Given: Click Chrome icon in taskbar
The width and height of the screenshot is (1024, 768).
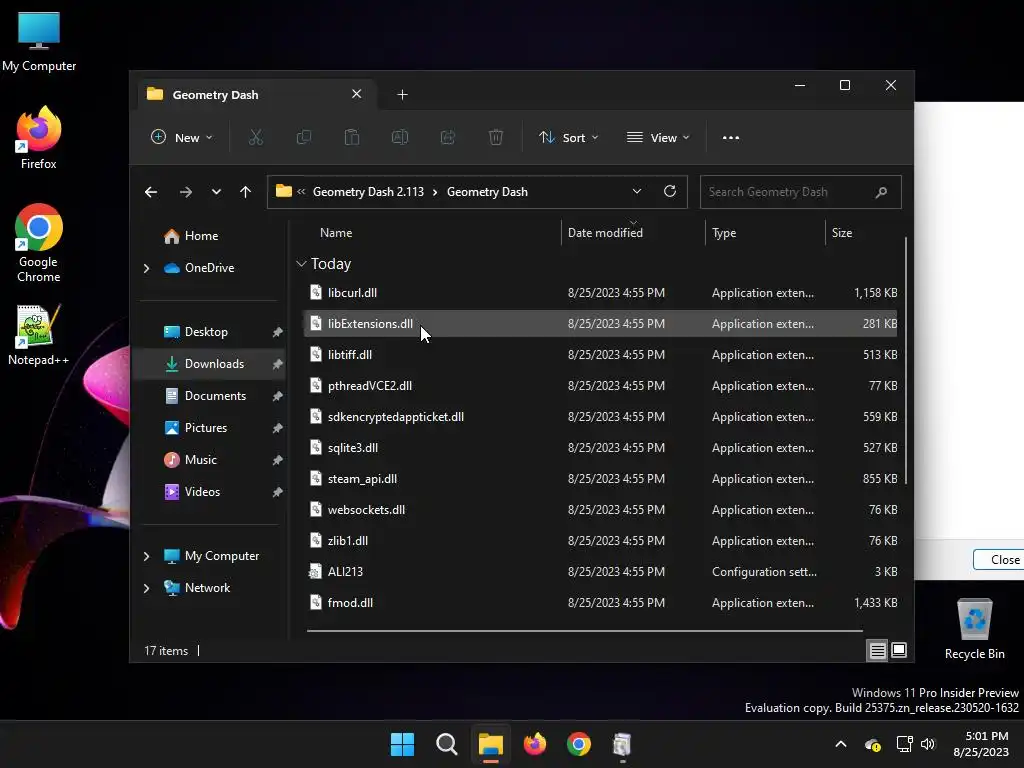Looking at the screenshot, I should coord(579,744).
